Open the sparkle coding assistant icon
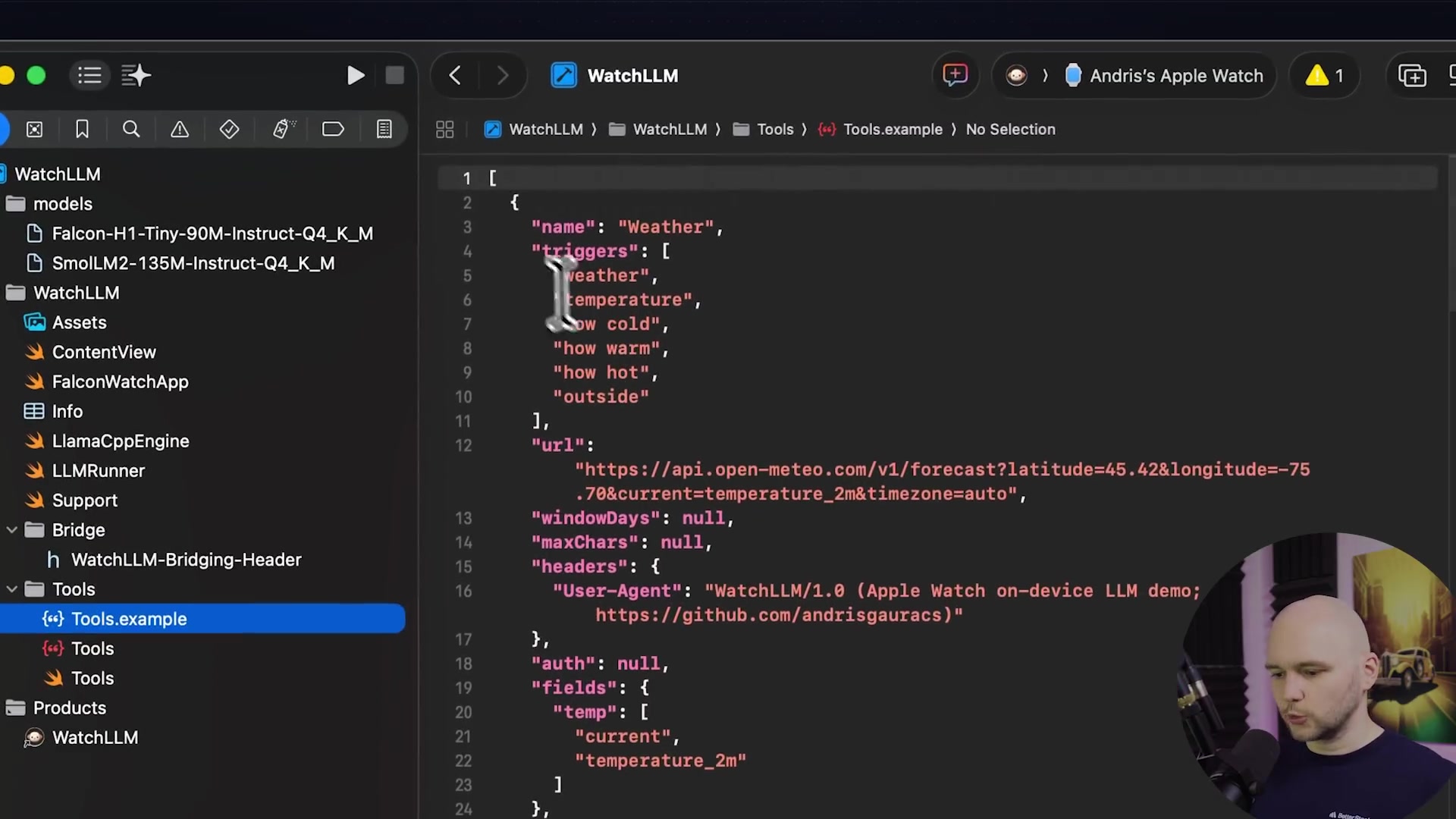Screen dimensions: 1456x819 136,76
